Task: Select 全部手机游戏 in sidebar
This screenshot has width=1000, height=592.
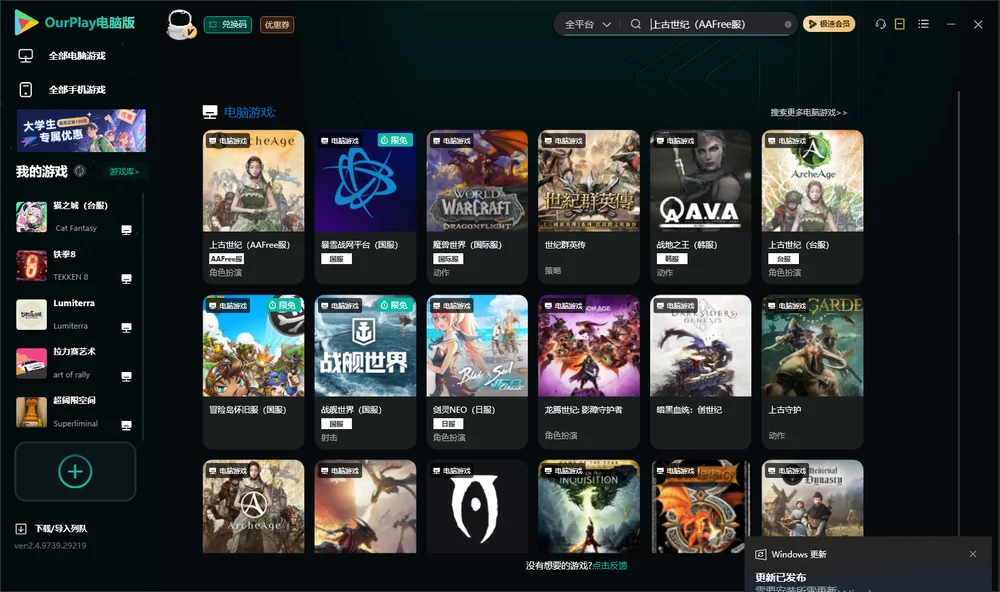Action: tap(77, 89)
